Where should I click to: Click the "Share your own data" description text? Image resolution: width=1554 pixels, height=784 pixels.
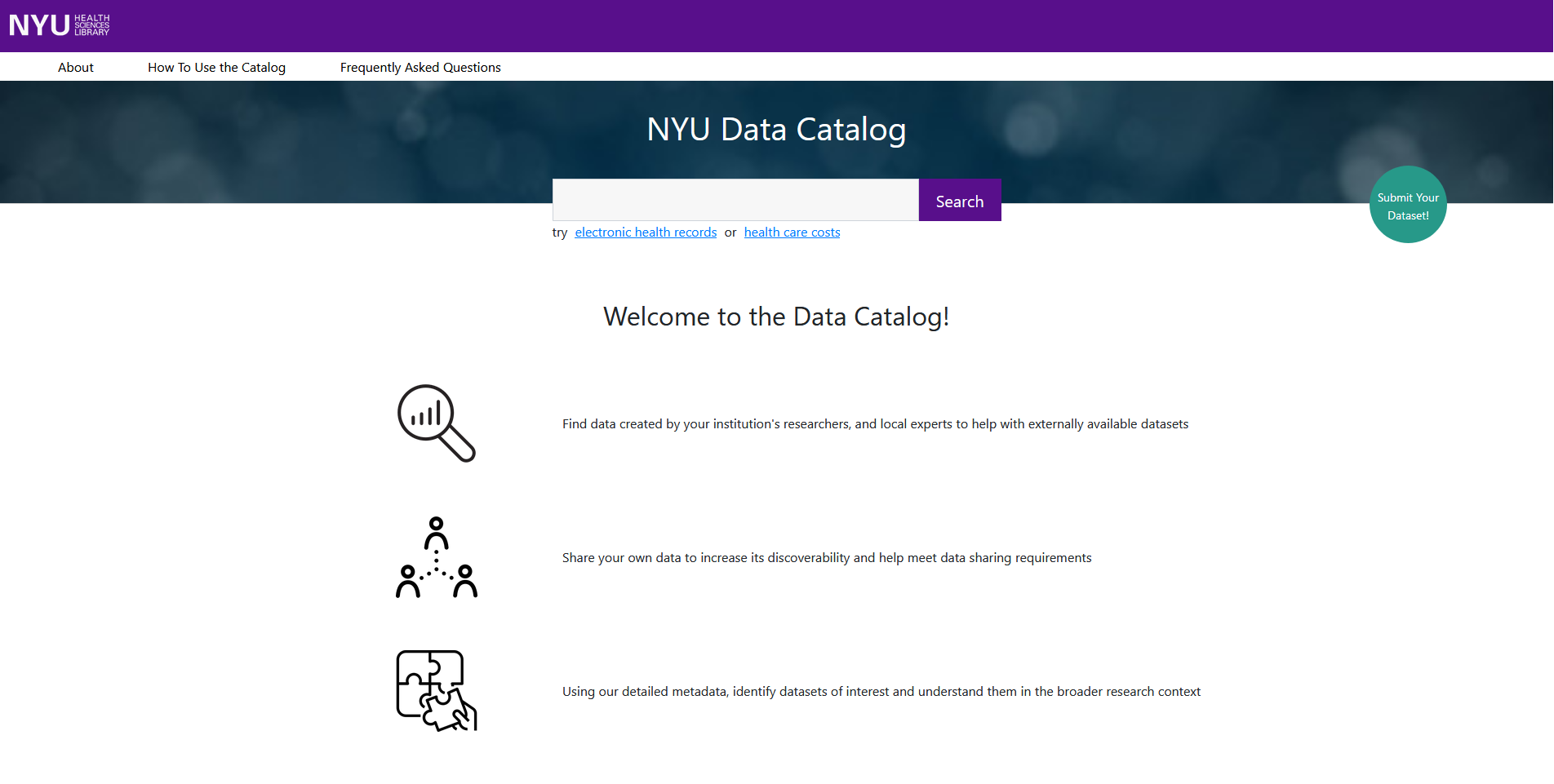(827, 558)
